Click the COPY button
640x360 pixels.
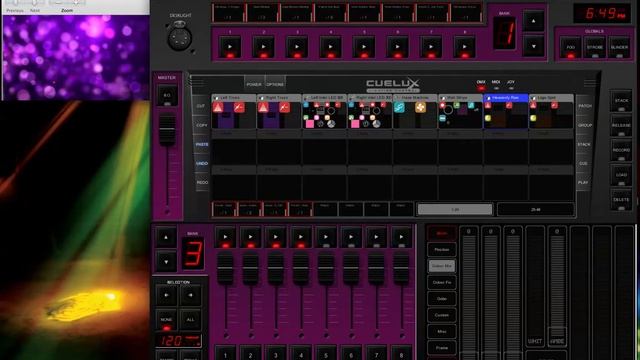coord(202,125)
